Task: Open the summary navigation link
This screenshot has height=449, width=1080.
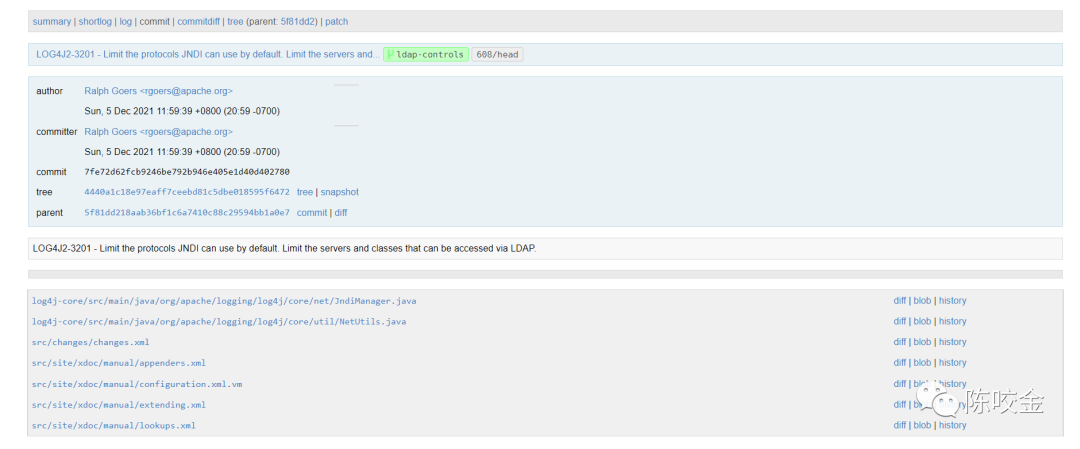Action: pyautogui.click(x=52, y=21)
